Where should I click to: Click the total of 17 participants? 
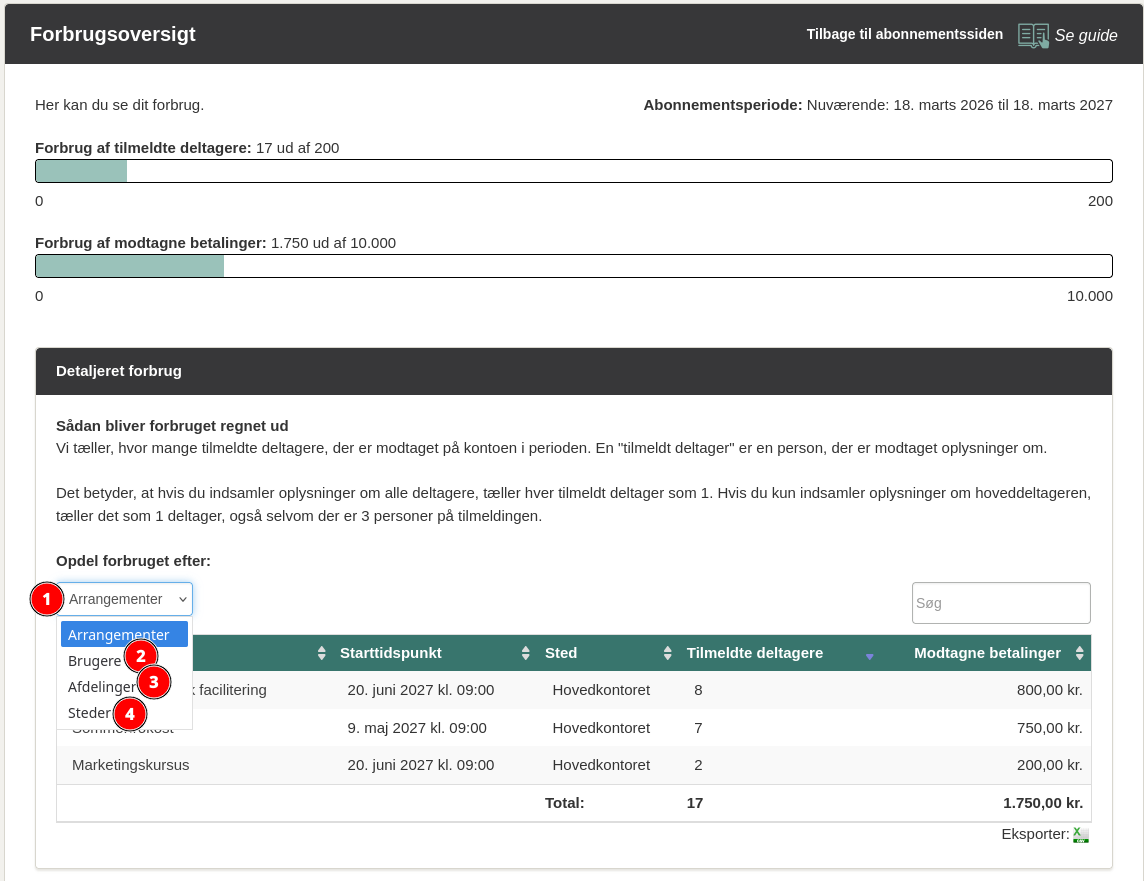695,803
